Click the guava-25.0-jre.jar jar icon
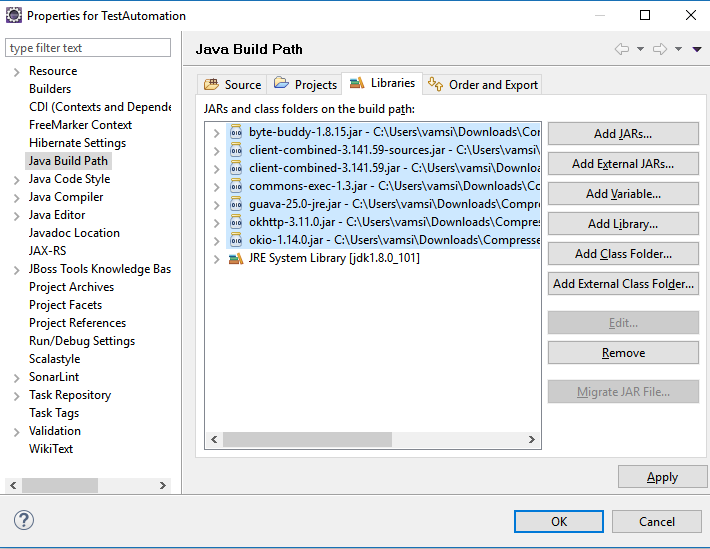The width and height of the screenshot is (710, 549). point(236,204)
